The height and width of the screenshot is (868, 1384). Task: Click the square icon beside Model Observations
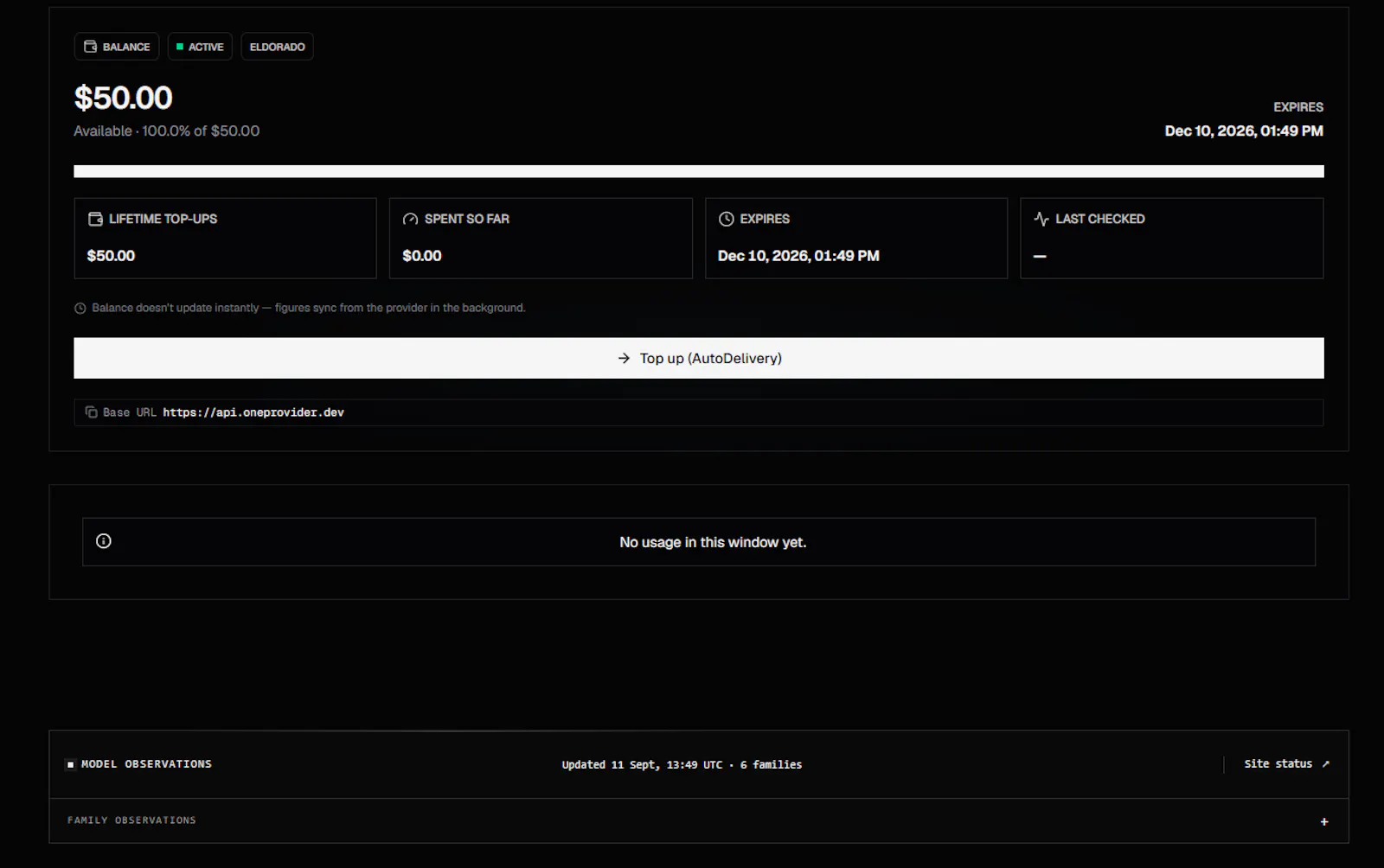[71, 764]
